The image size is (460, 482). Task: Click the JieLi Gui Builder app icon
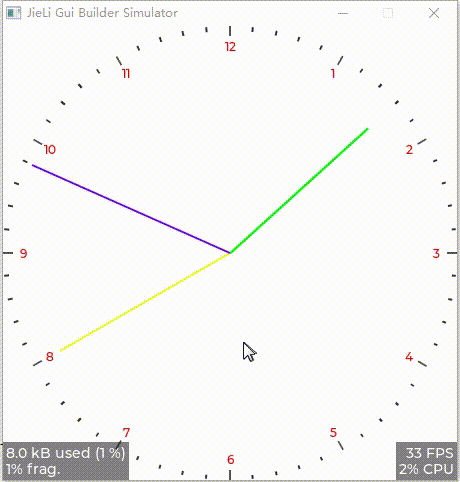coord(14,13)
